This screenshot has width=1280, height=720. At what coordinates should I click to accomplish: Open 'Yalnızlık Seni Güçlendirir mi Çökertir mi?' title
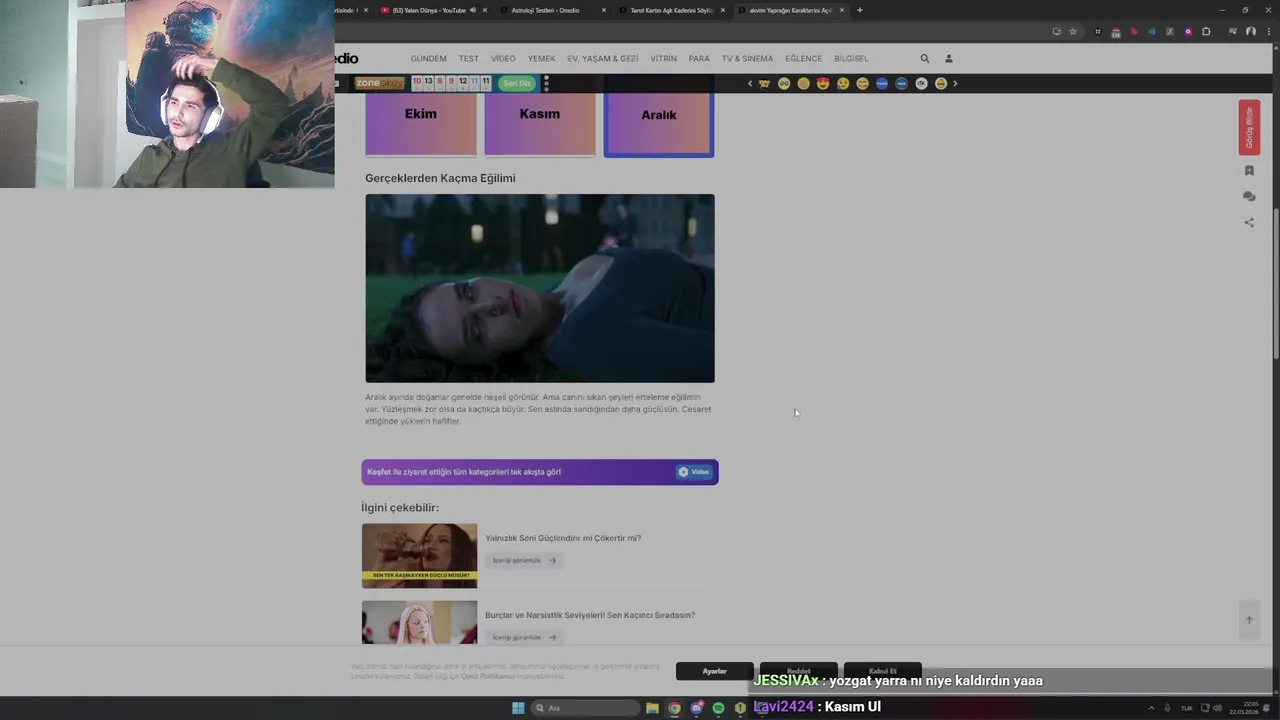[563, 538]
